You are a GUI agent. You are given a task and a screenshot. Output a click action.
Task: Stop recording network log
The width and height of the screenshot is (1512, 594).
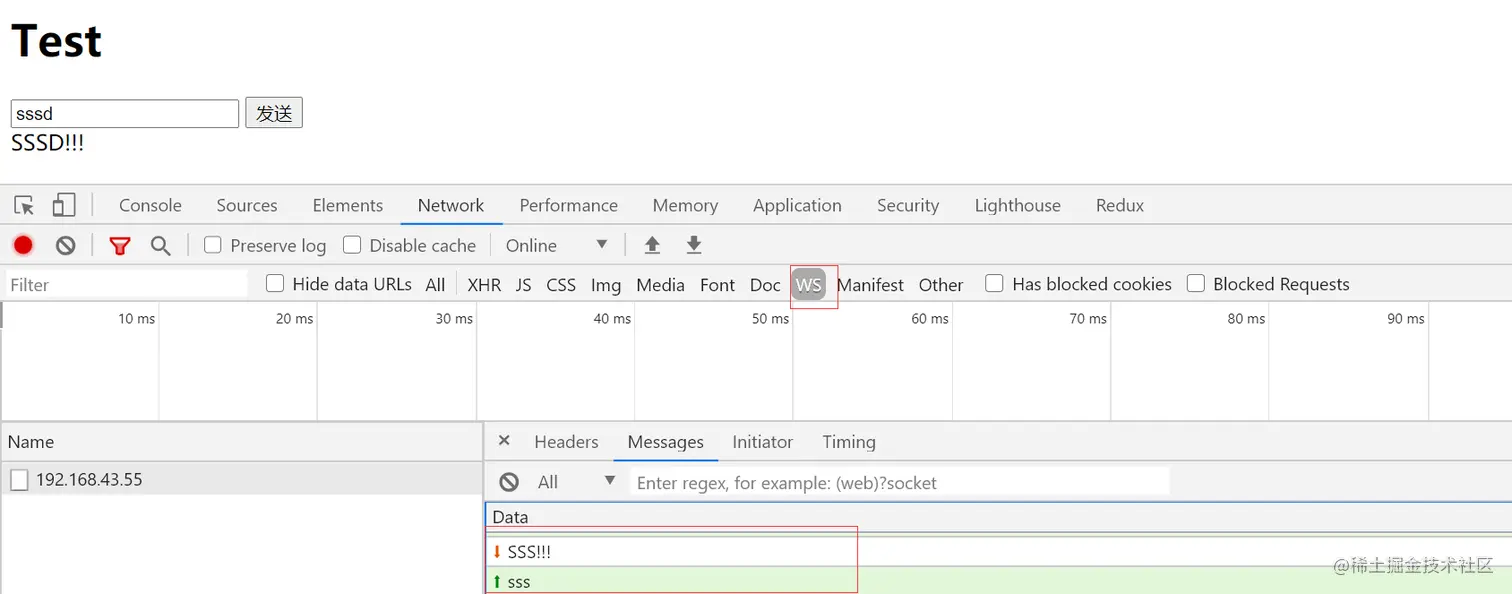pyautogui.click(x=23, y=246)
